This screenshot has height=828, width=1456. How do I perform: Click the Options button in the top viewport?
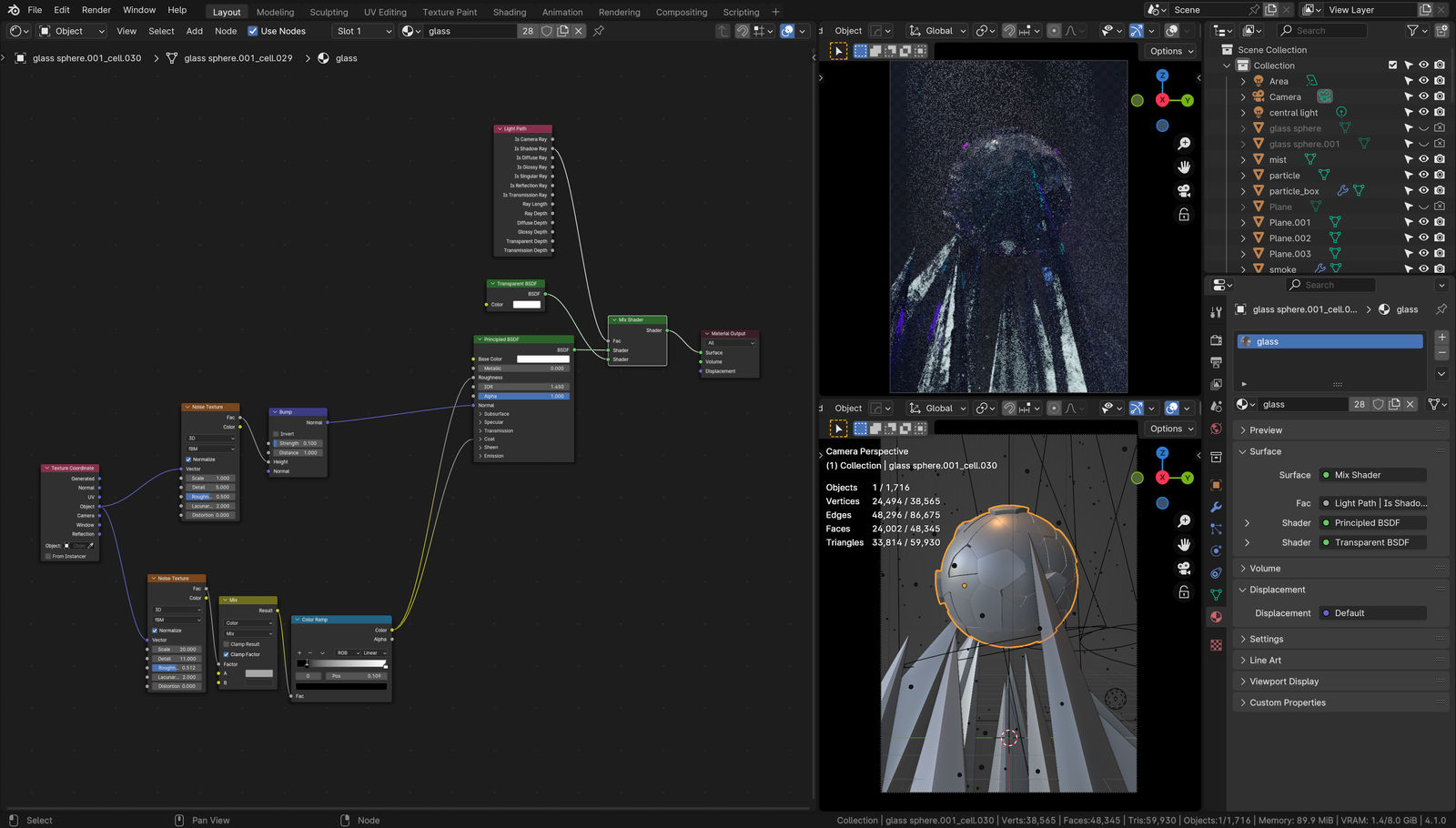(x=1171, y=51)
